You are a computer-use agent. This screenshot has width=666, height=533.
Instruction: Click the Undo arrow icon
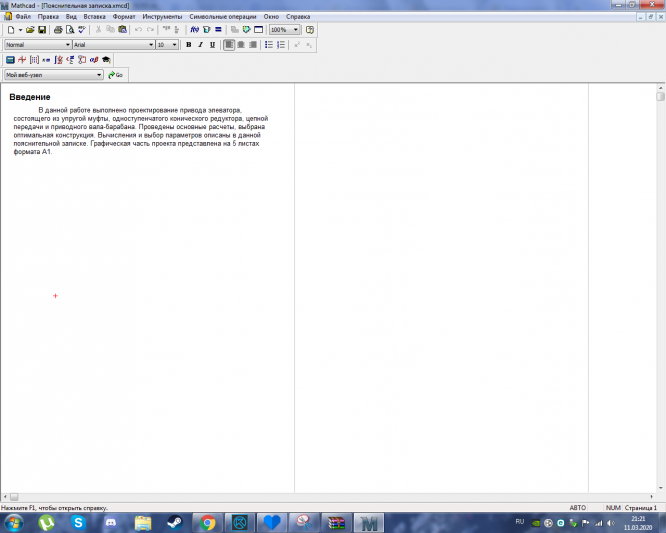[138, 30]
